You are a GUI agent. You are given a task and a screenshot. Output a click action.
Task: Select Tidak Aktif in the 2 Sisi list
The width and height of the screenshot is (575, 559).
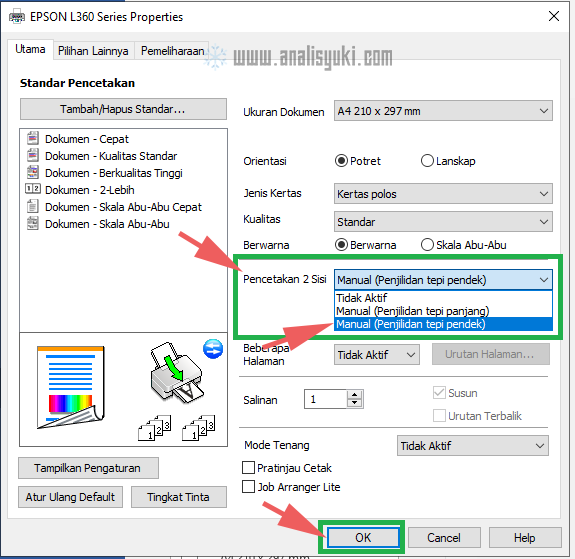[443, 297]
